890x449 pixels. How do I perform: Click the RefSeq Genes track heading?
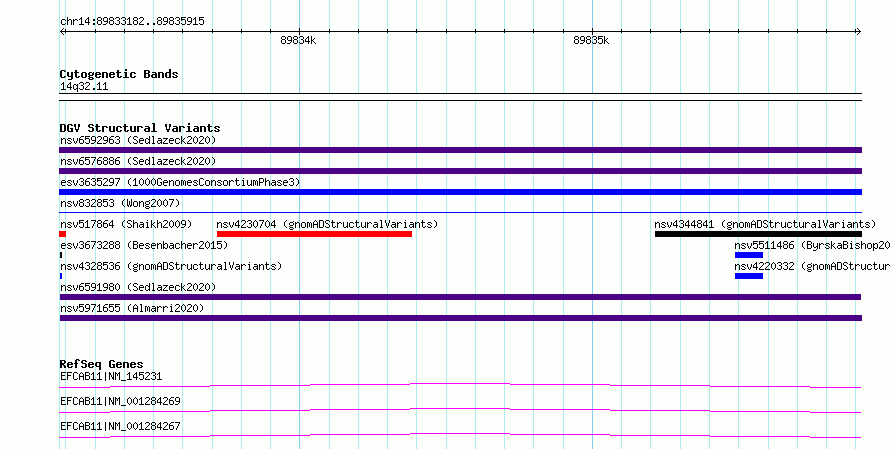point(102,364)
